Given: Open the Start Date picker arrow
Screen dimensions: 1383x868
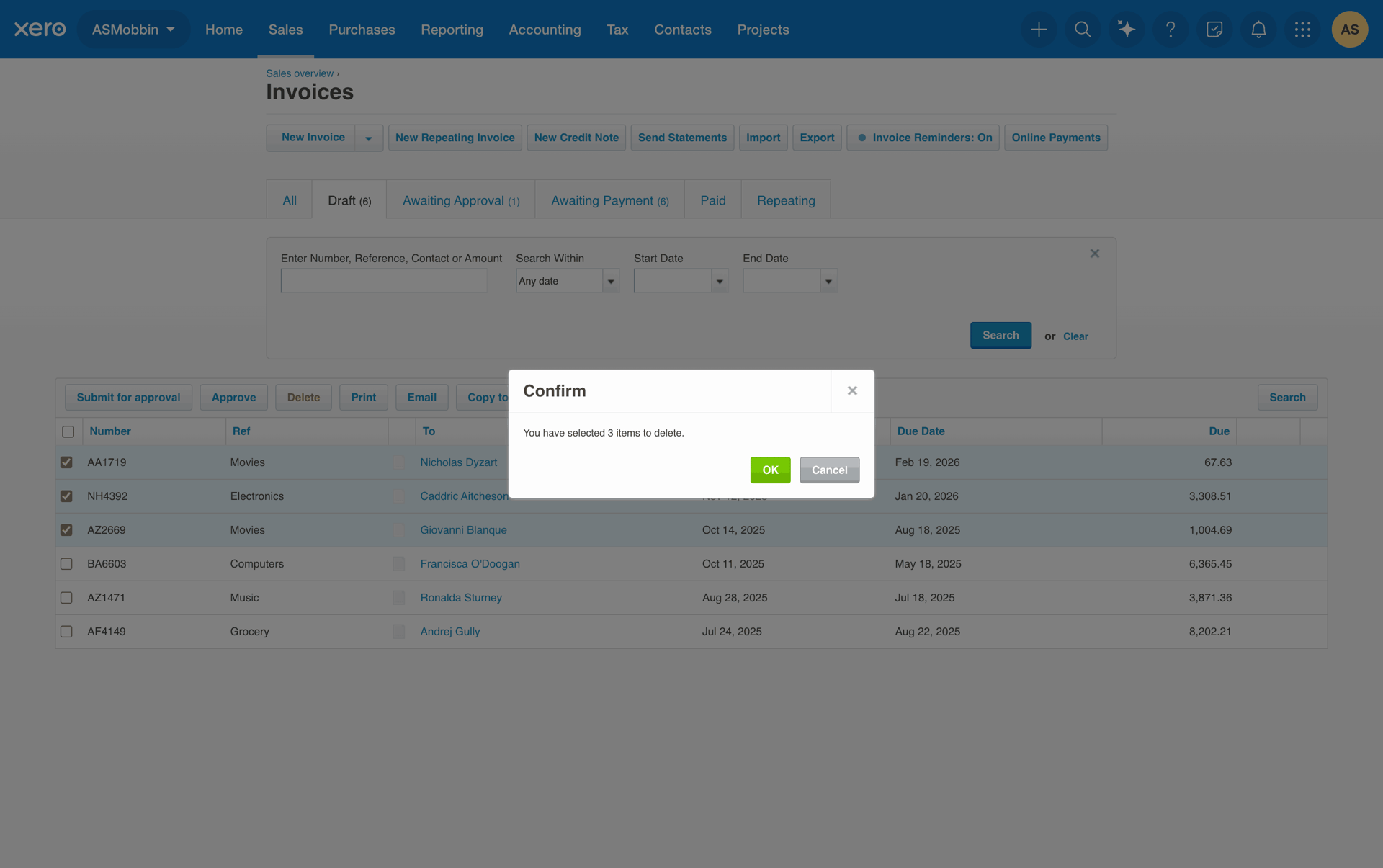Looking at the screenshot, I should point(719,281).
